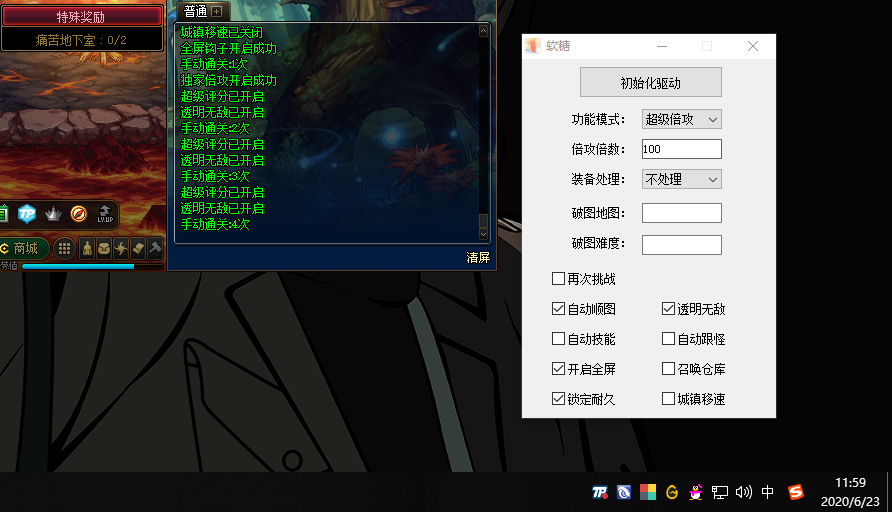This screenshot has height=512, width=892.
Task: Click the chat log scrollbar thumb
Action: click(484, 221)
